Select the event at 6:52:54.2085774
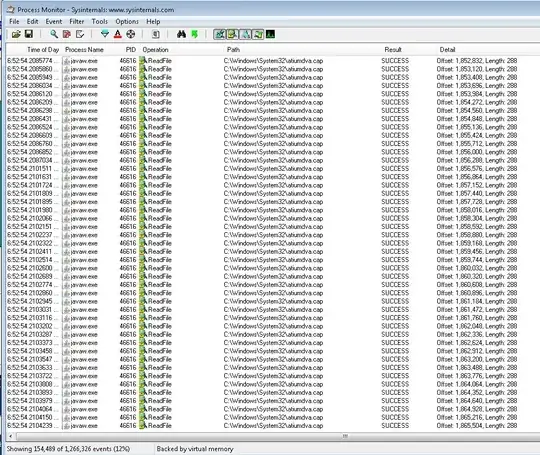540x455 pixels. (x=273, y=61)
